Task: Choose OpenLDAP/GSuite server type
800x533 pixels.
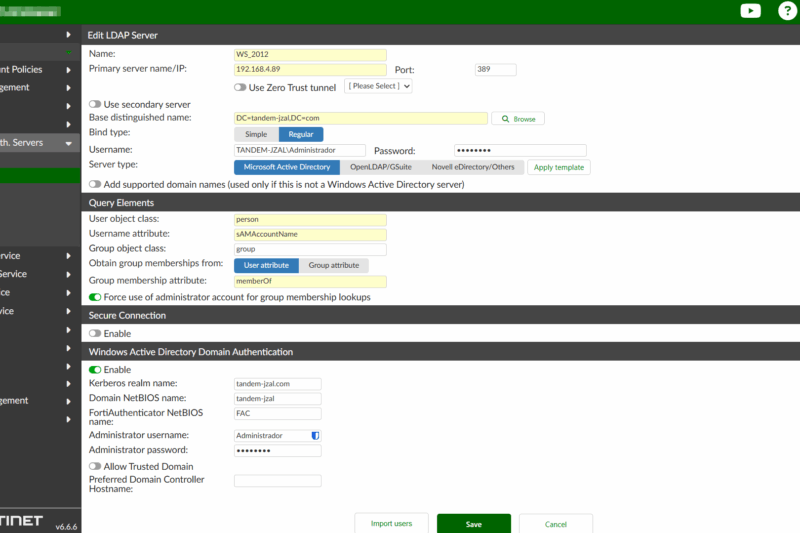Action: tap(381, 167)
